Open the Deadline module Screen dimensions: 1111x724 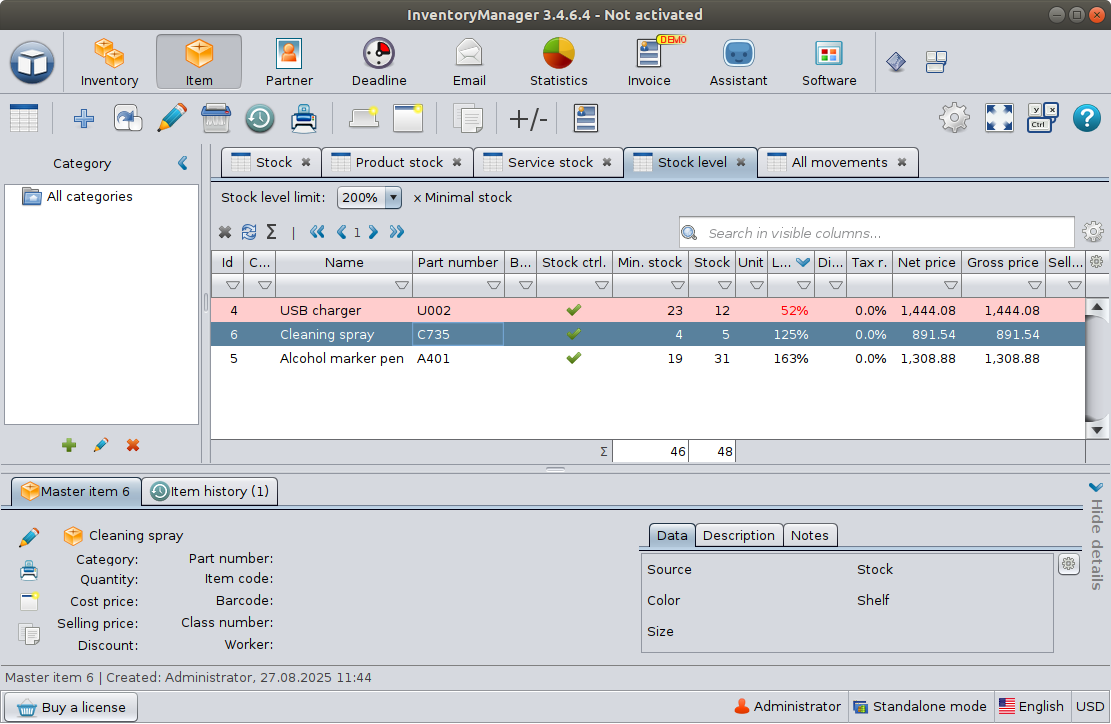coord(379,62)
